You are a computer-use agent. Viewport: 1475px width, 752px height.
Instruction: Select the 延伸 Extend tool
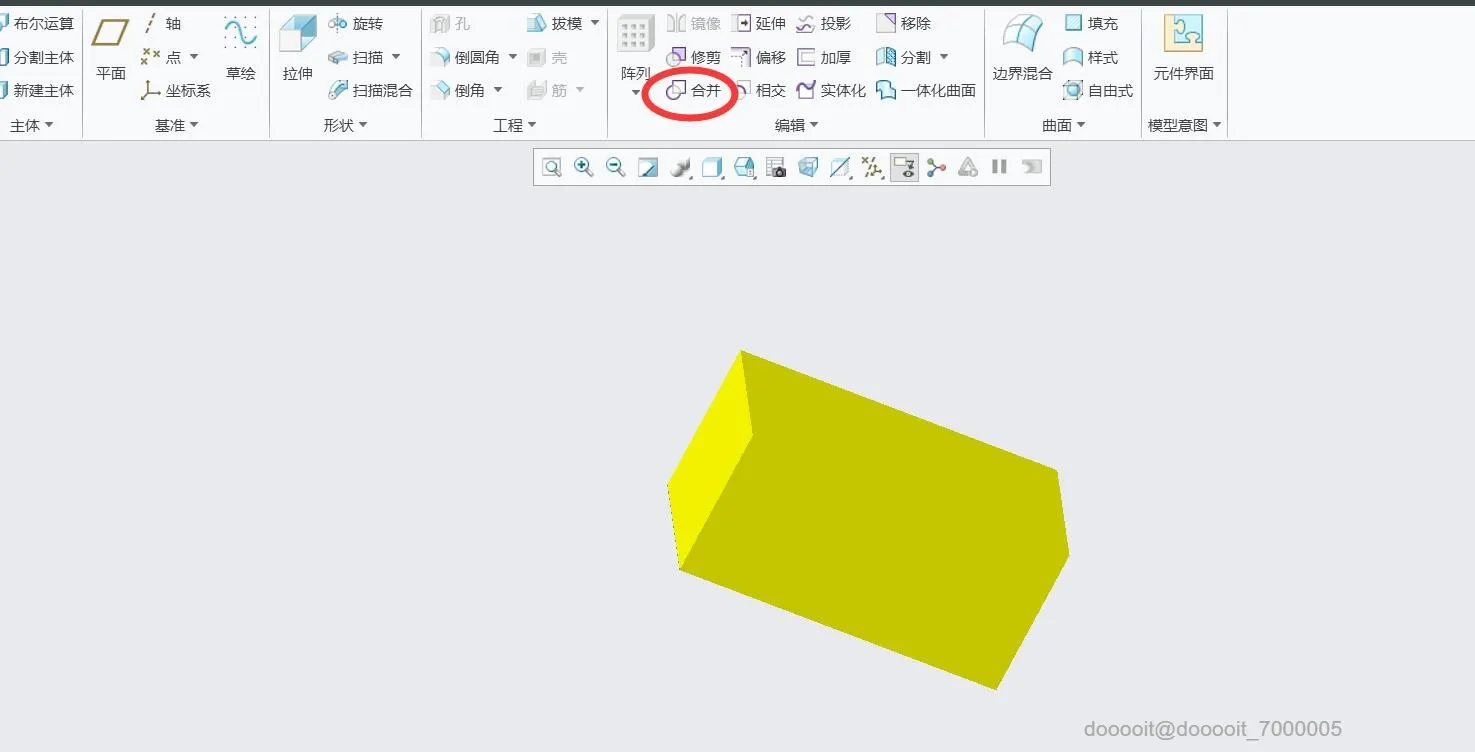tap(759, 23)
